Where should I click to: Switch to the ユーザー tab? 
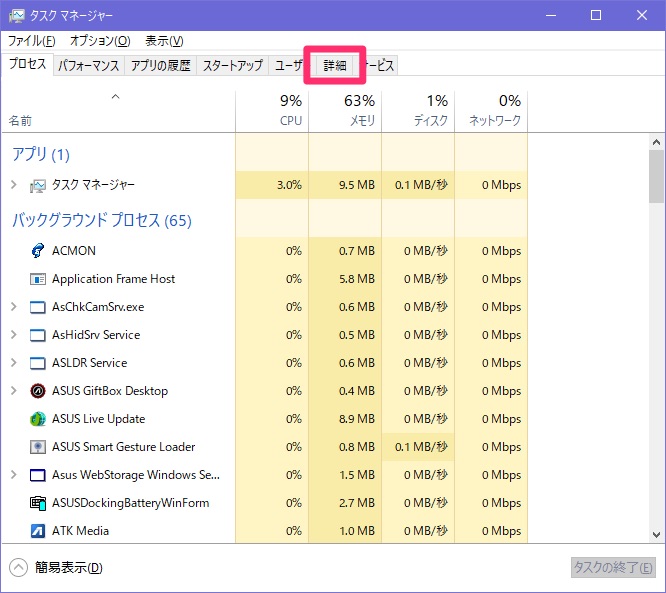[289, 65]
